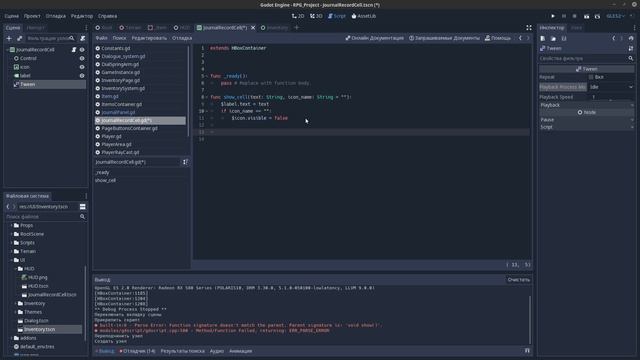The image size is (640, 360).
Task: Add a new node with the plus icon
Action: [x=9, y=38]
